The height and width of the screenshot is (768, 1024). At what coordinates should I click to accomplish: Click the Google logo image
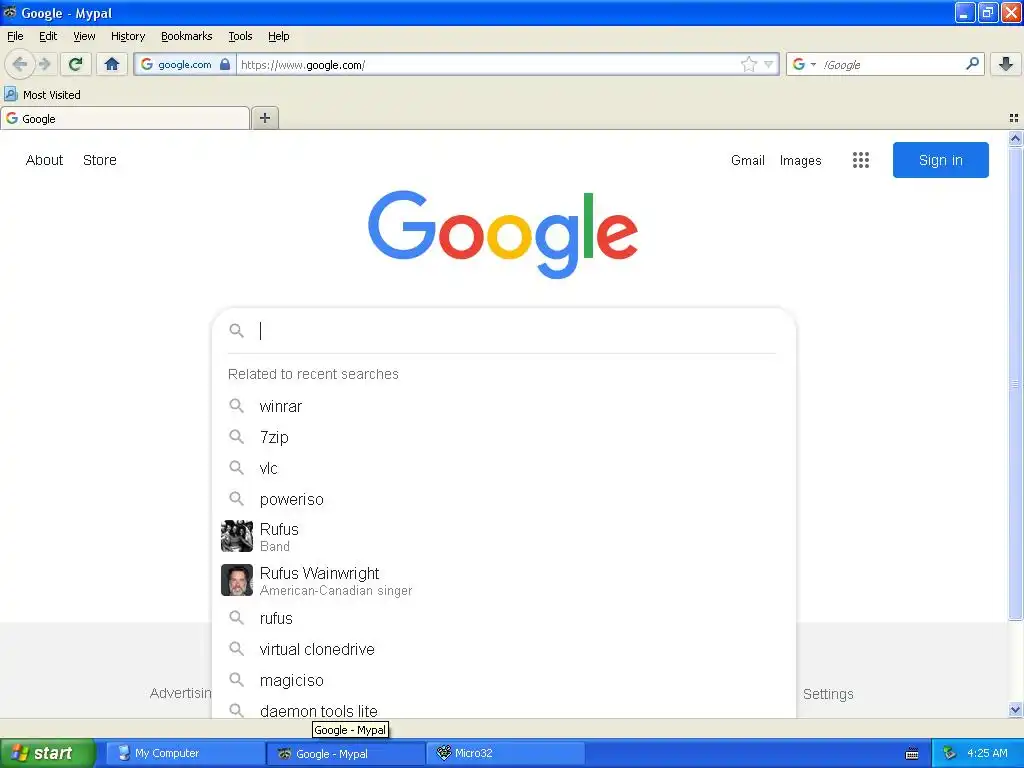pyautogui.click(x=503, y=234)
